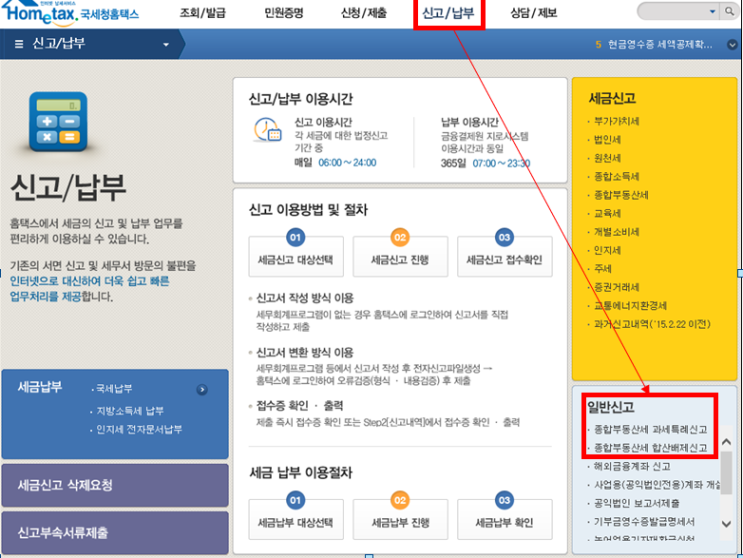The width and height of the screenshot is (743, 558).
Task: Click the 06:00~24:00 filing hours text
Action: [347, 163]
